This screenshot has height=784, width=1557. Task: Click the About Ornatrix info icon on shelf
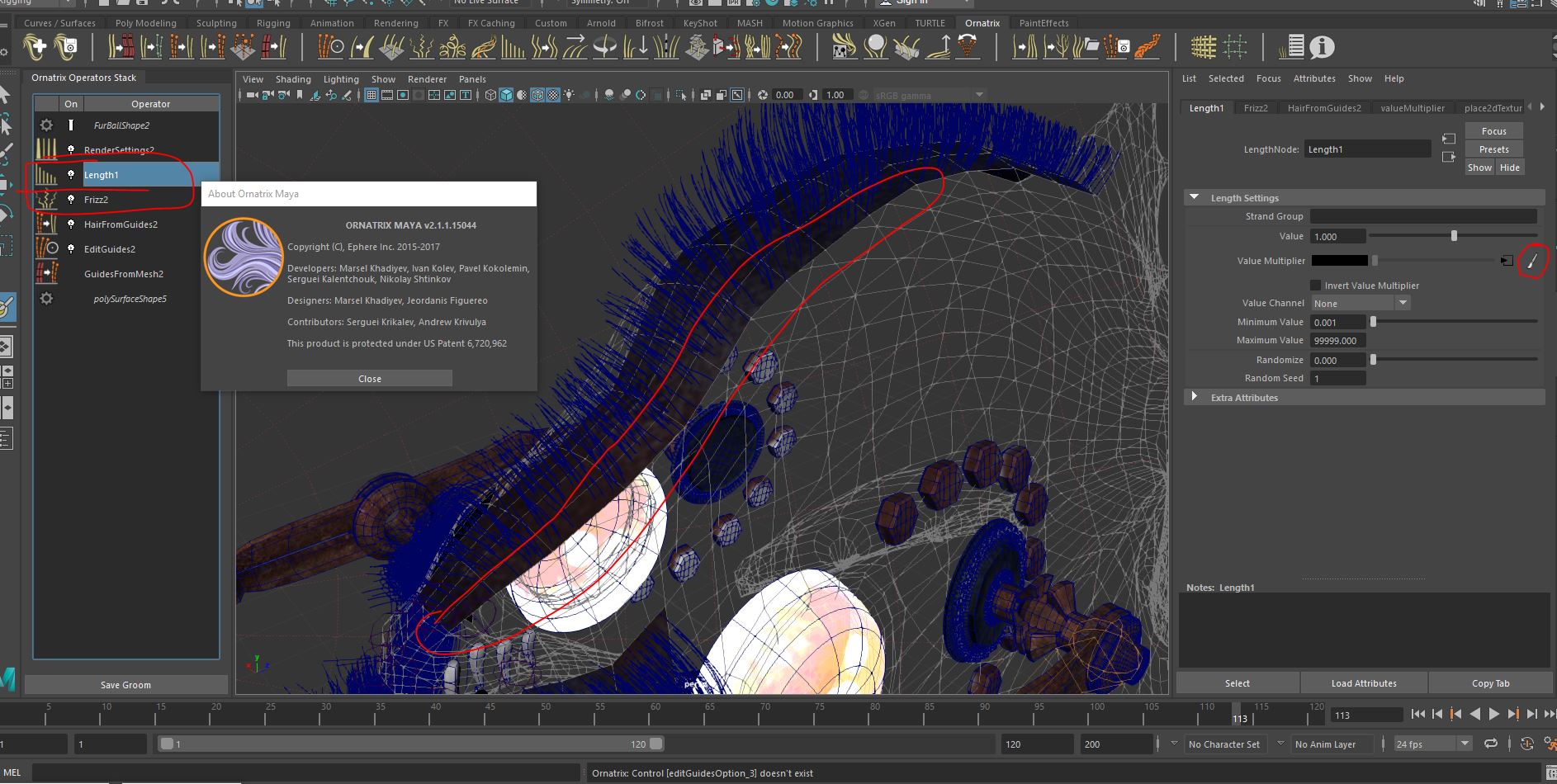[1322, 48]
